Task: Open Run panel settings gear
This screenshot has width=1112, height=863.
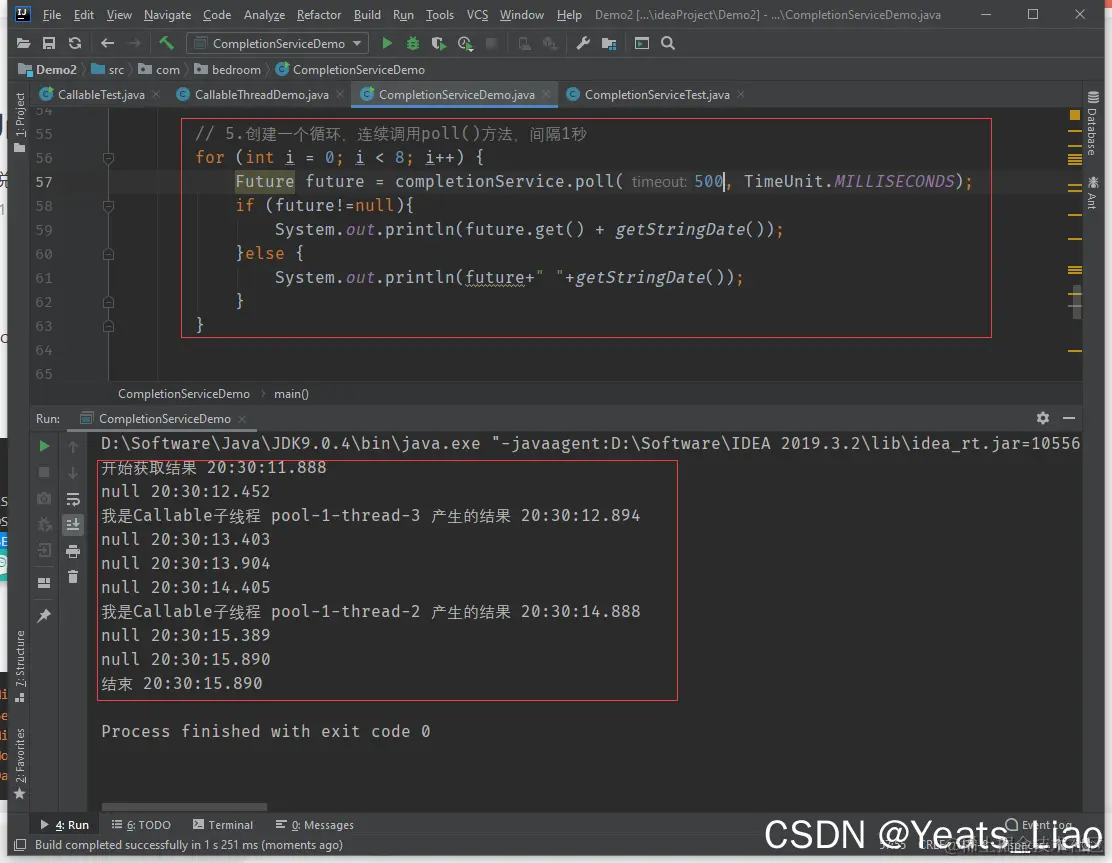Action: (x=1042, y=418)
